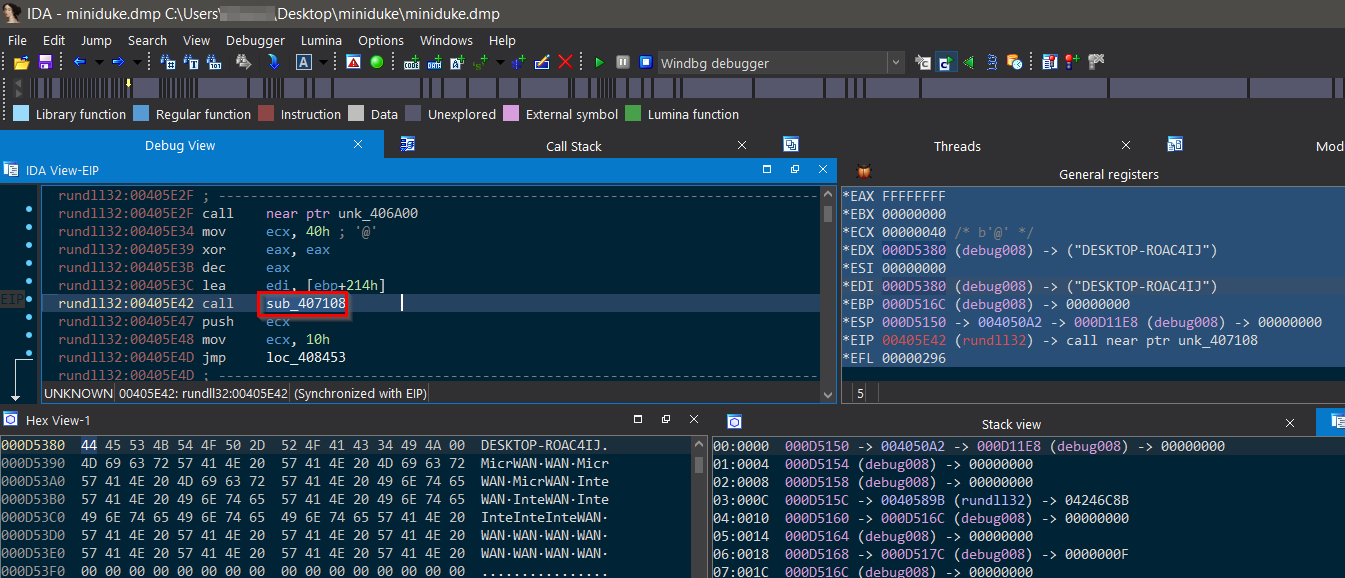The image size is (1345, 578).
Task: Click the IDA View-EIP vertical scrollbar
Action: pos(828,294)
